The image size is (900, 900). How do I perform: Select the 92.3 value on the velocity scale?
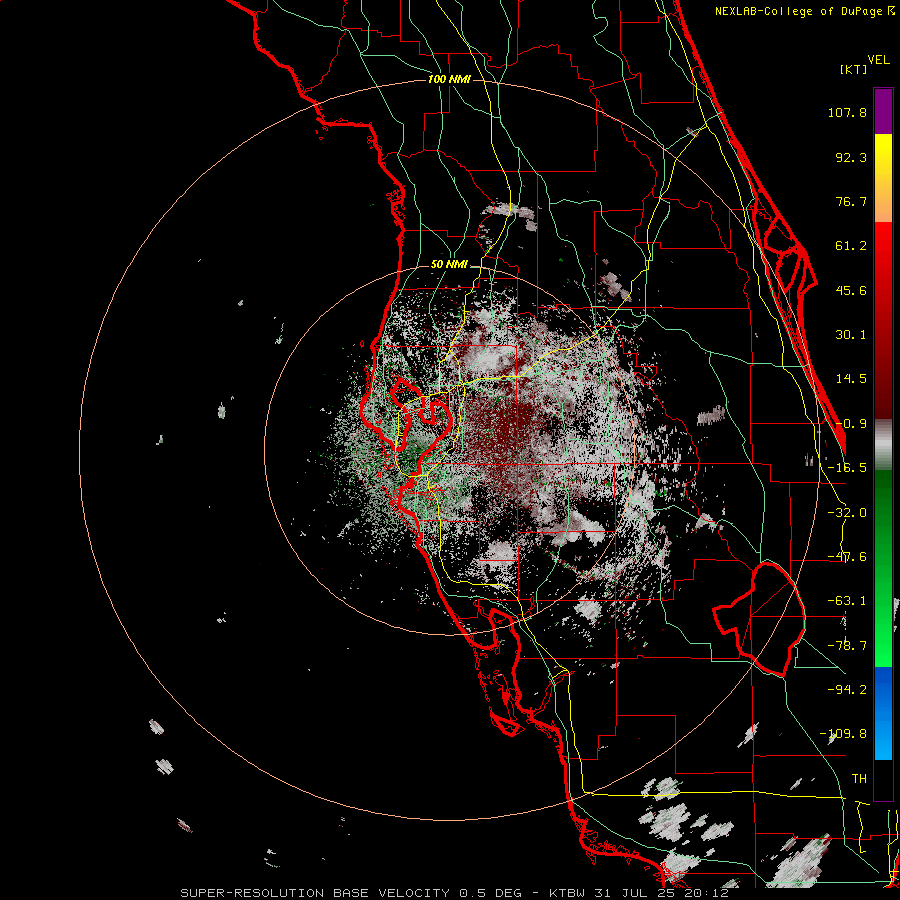pos(851,157)
